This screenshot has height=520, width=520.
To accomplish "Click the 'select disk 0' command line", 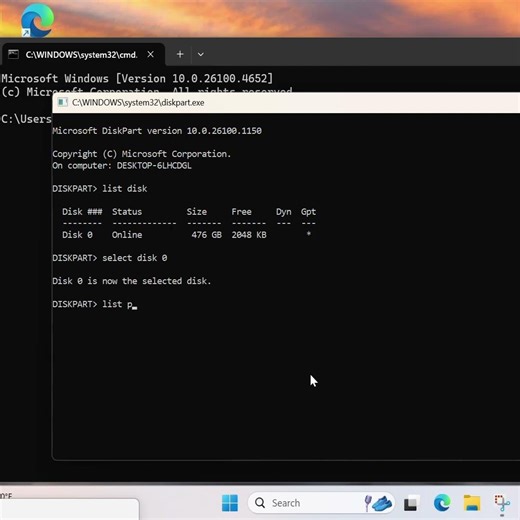I will tap(110, 258).
